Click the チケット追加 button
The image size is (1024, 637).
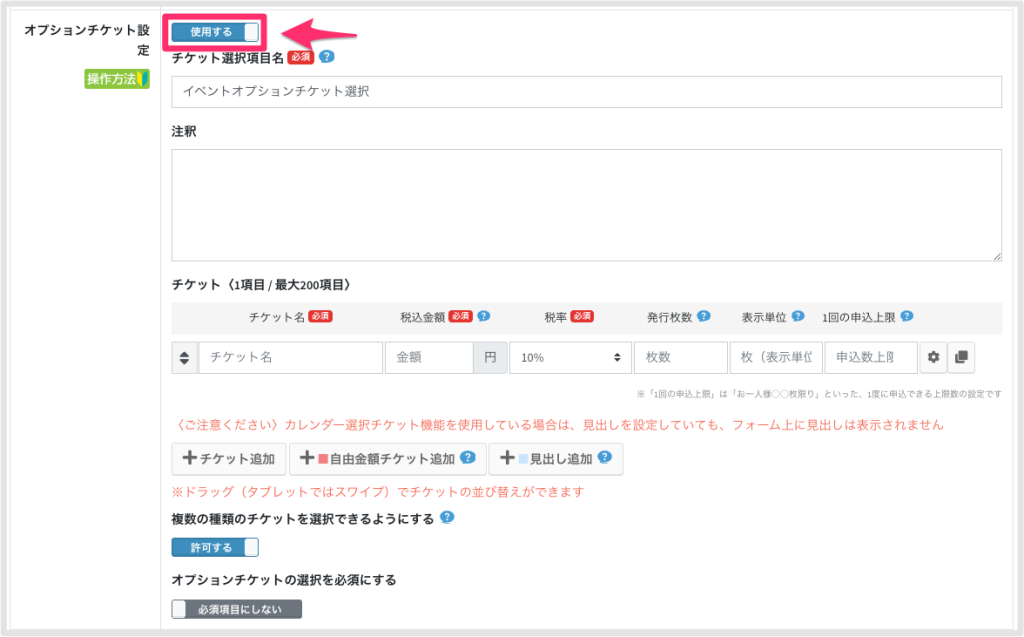coord(229,459)
